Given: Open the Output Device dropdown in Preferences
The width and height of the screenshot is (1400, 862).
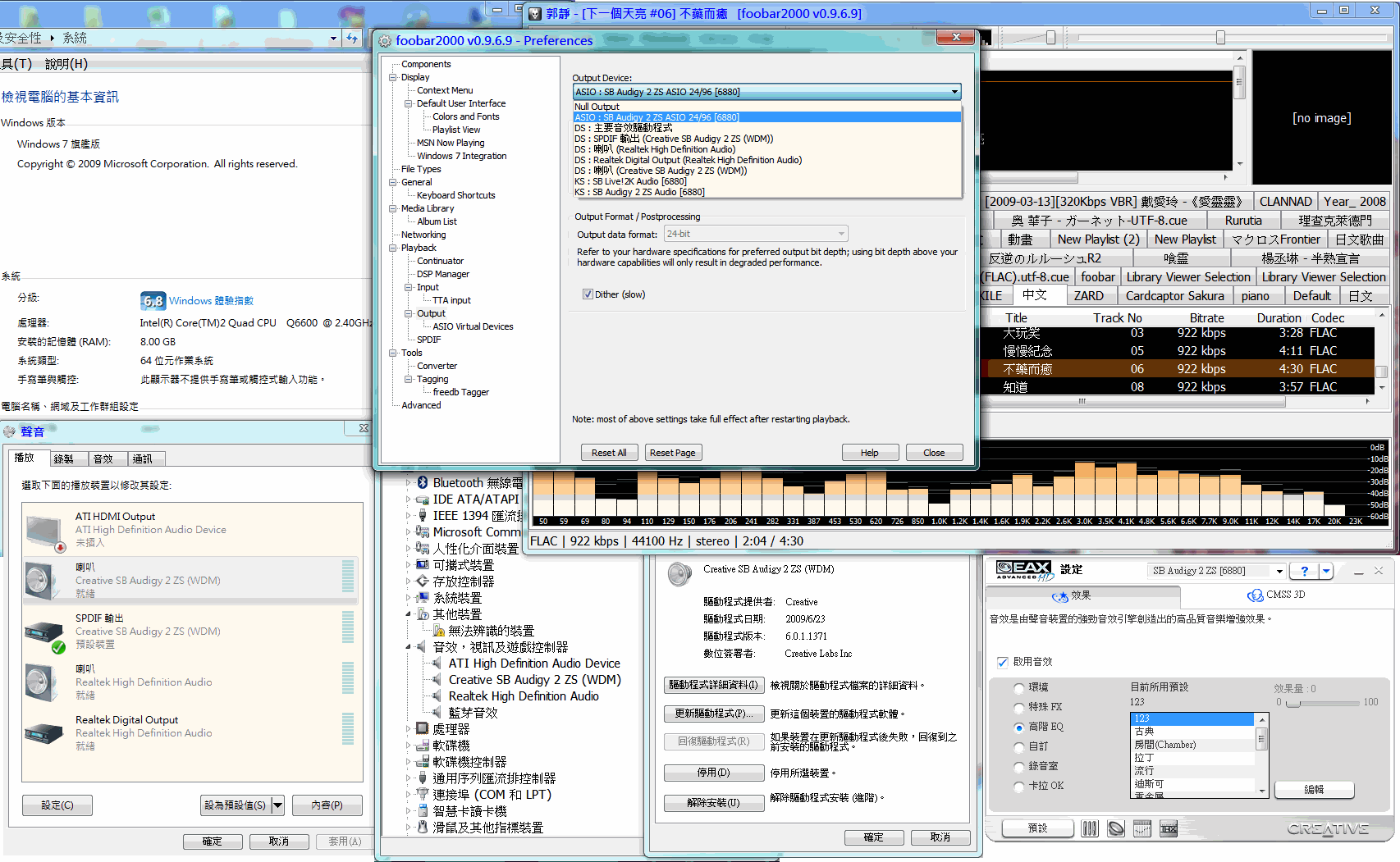Looking at the screenshot, I should pyautogui.click(x=766, y=92).
